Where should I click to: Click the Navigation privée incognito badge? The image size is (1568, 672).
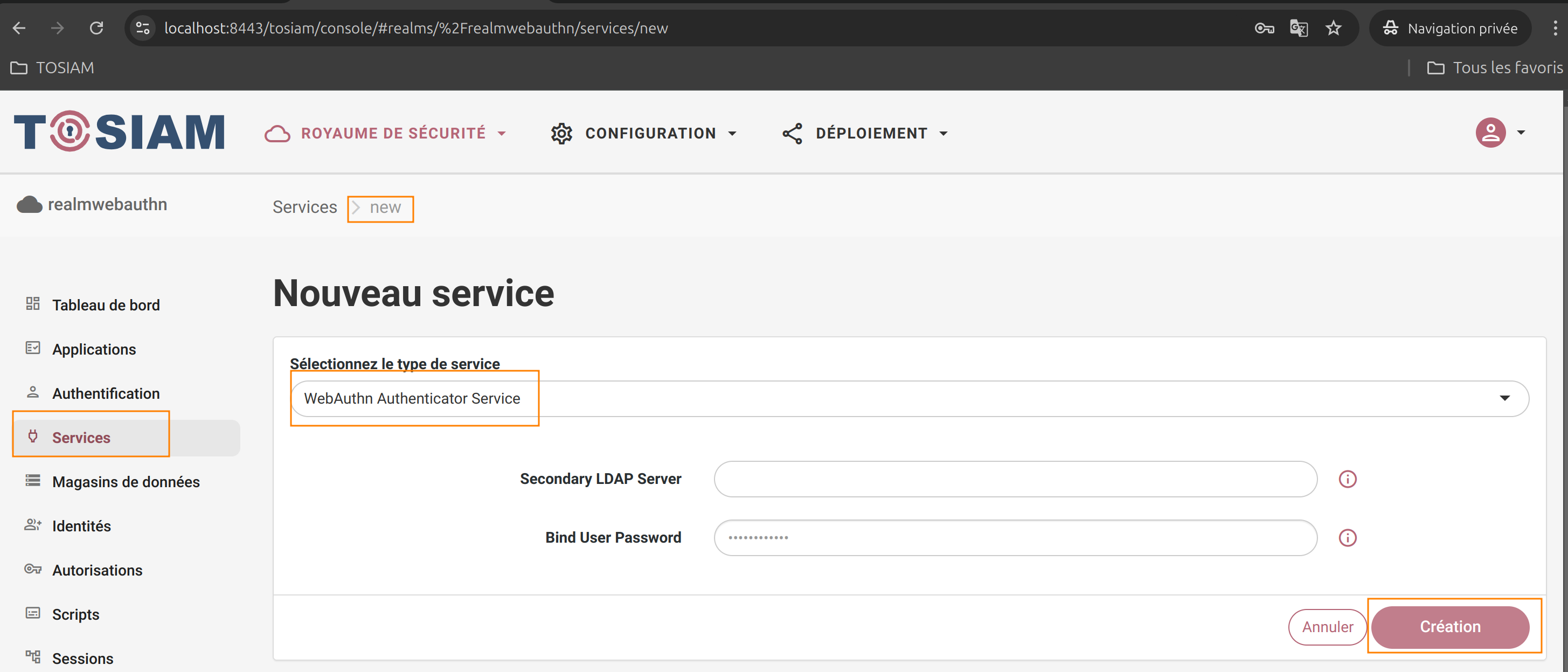pyautogui.click(x=1451, y=28)
